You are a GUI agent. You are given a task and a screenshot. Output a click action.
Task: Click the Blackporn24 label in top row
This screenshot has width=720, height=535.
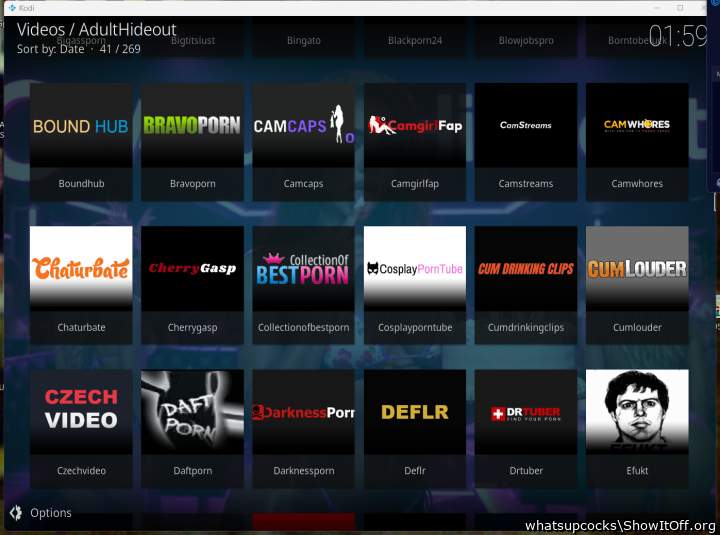[415, 40]
